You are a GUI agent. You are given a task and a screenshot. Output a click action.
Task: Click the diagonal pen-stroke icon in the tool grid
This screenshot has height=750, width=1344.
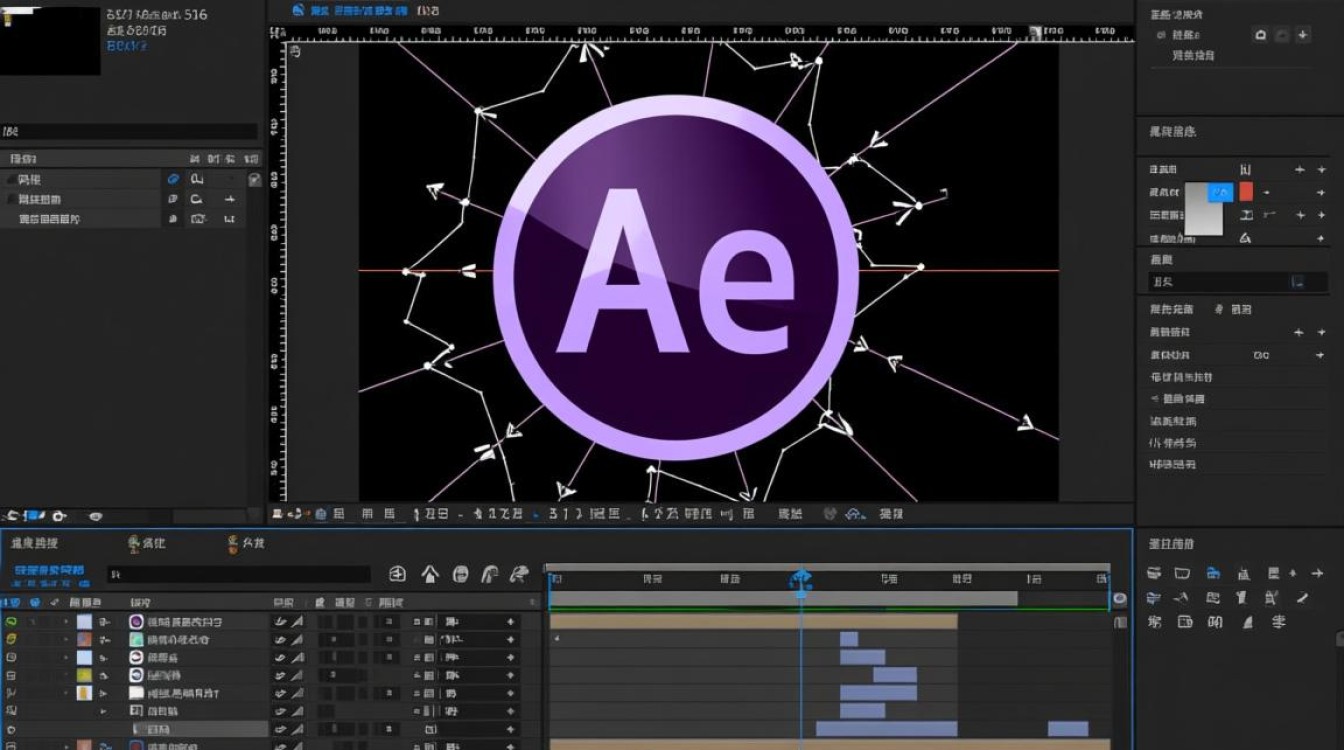[1302, 598]
